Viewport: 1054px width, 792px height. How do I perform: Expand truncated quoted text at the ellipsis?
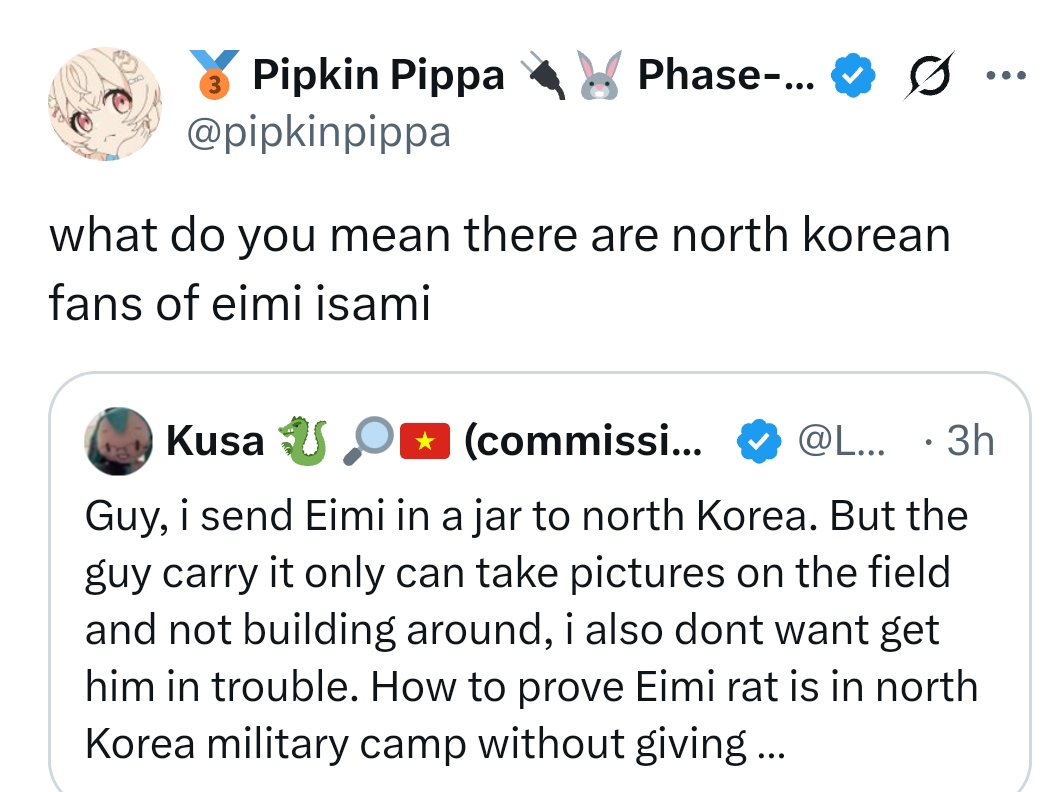(768, 744)
